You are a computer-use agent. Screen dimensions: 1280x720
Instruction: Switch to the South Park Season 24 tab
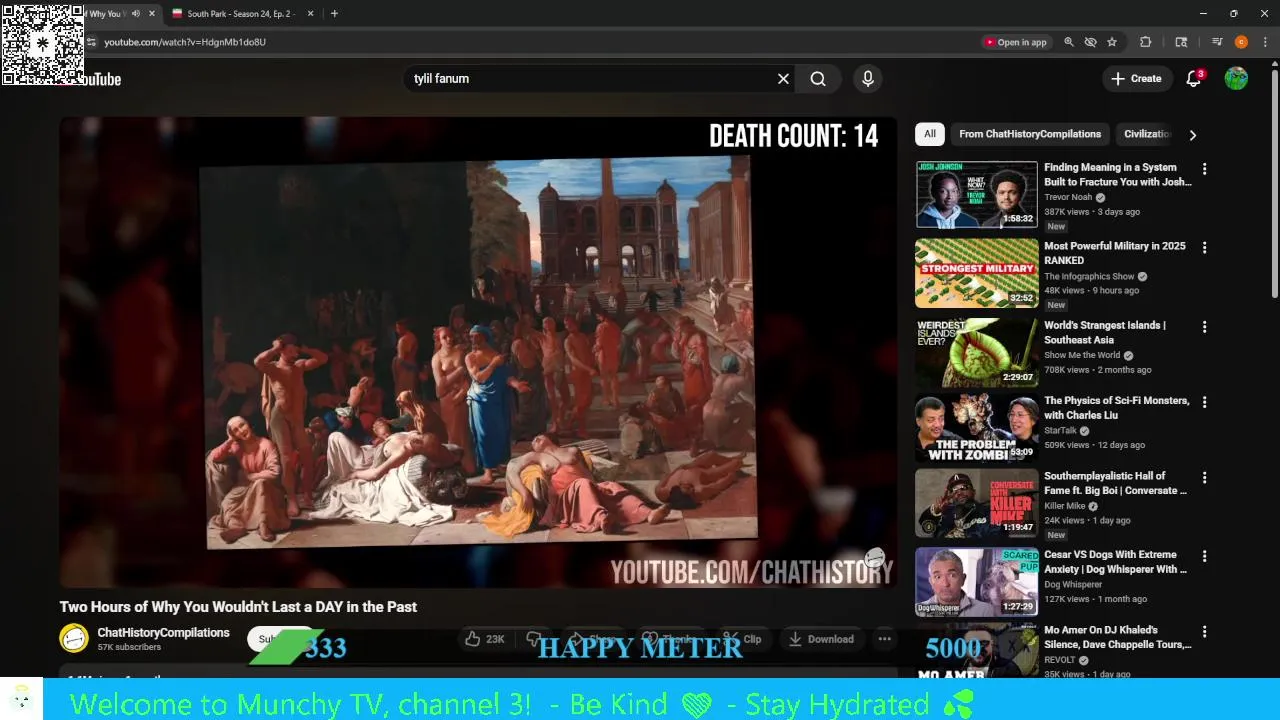click(240, 14)
